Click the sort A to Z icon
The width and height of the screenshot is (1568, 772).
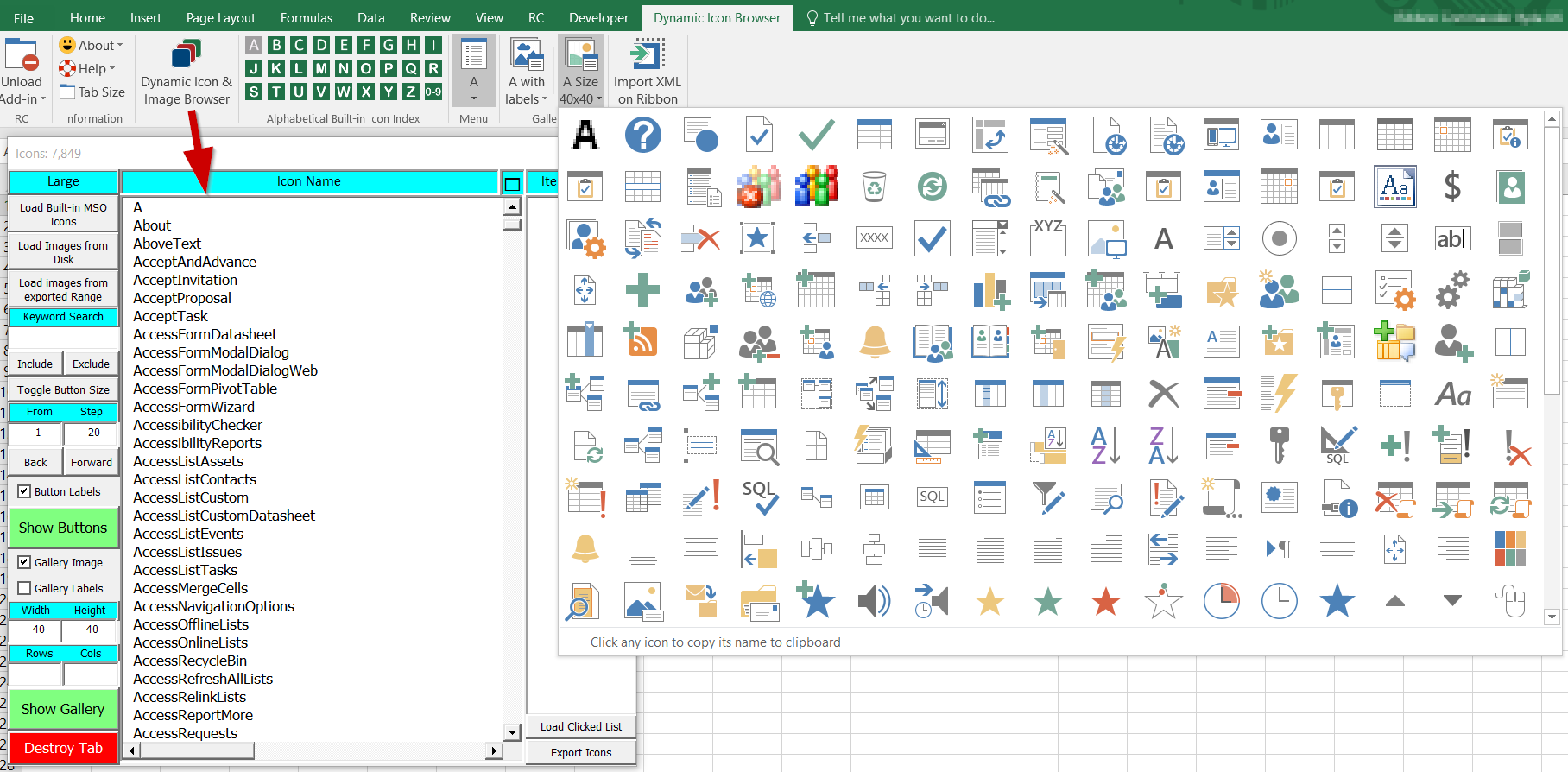(x=1106, y=446)
